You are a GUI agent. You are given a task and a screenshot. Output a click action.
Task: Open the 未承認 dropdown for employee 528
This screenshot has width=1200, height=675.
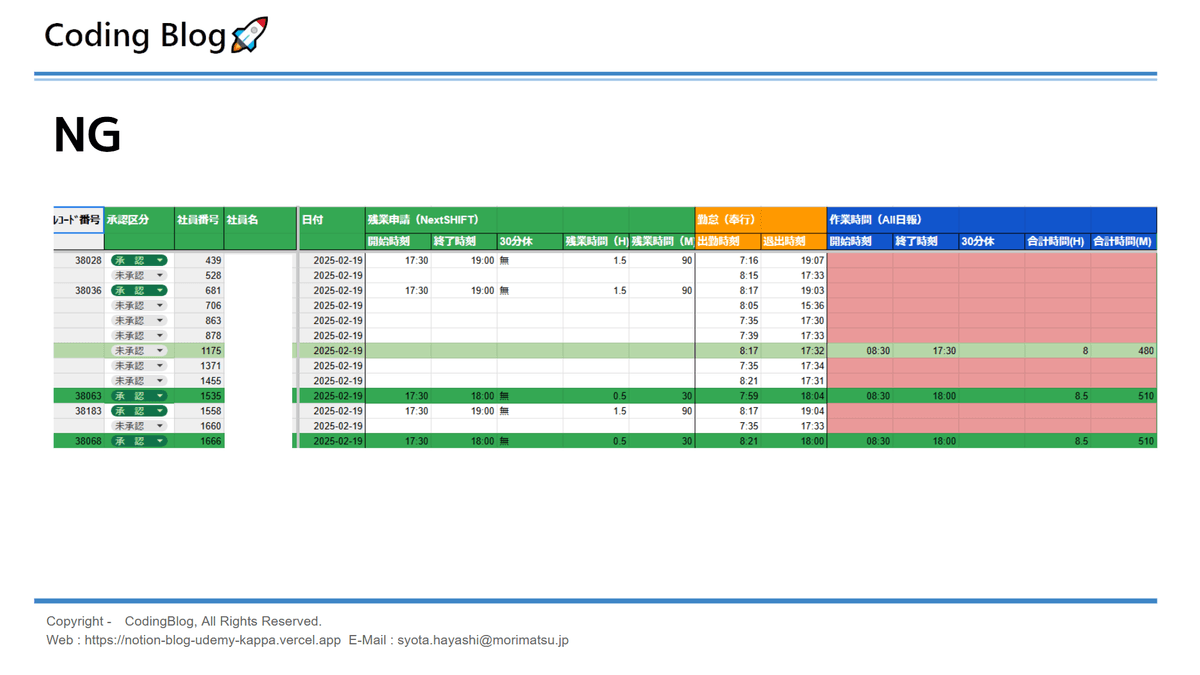(160, 275)
